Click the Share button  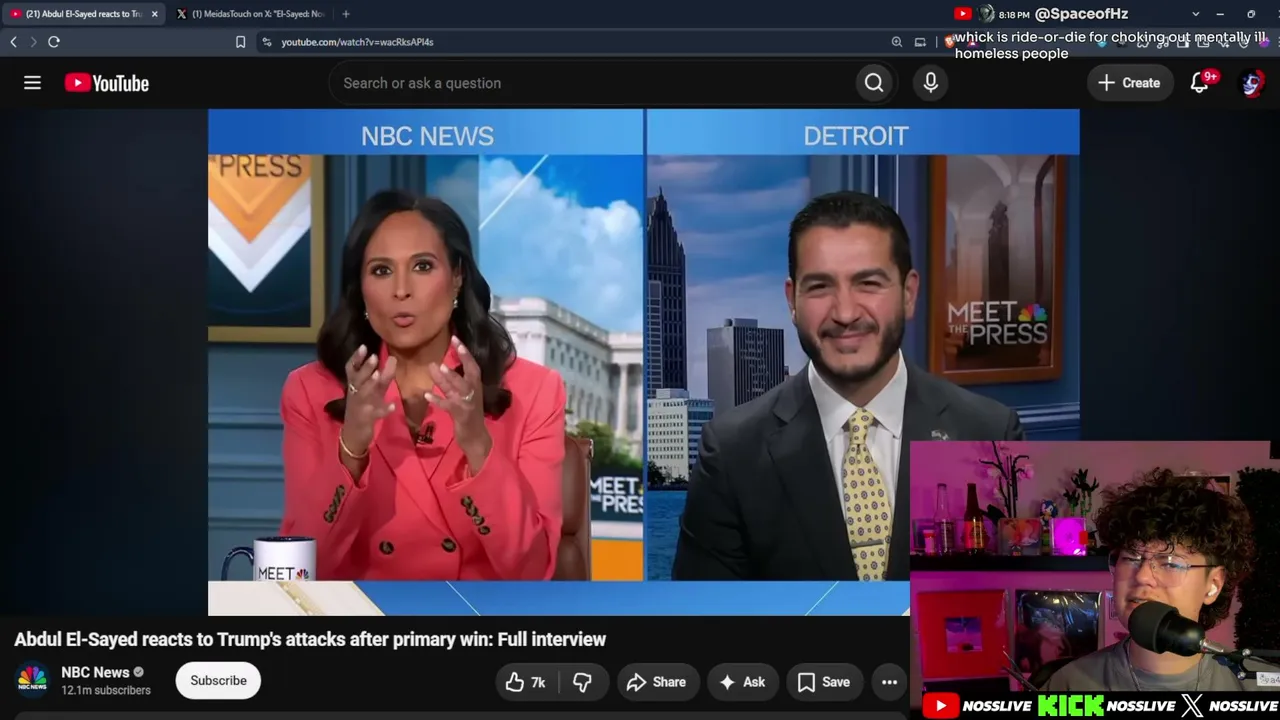tap(656, 682)
